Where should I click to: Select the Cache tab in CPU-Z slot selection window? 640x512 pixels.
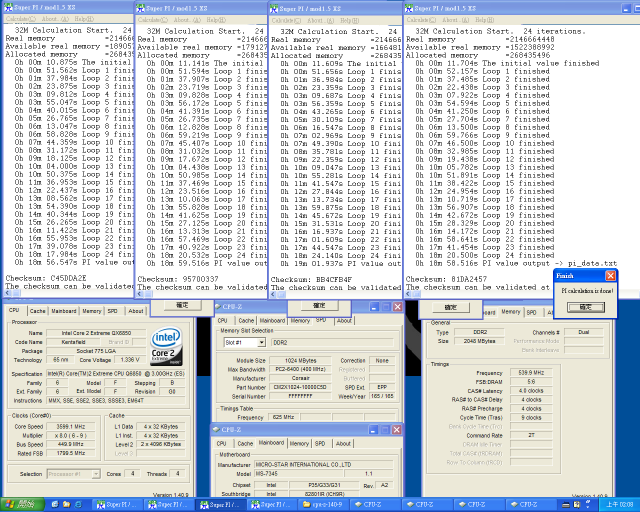coord(246,321)
